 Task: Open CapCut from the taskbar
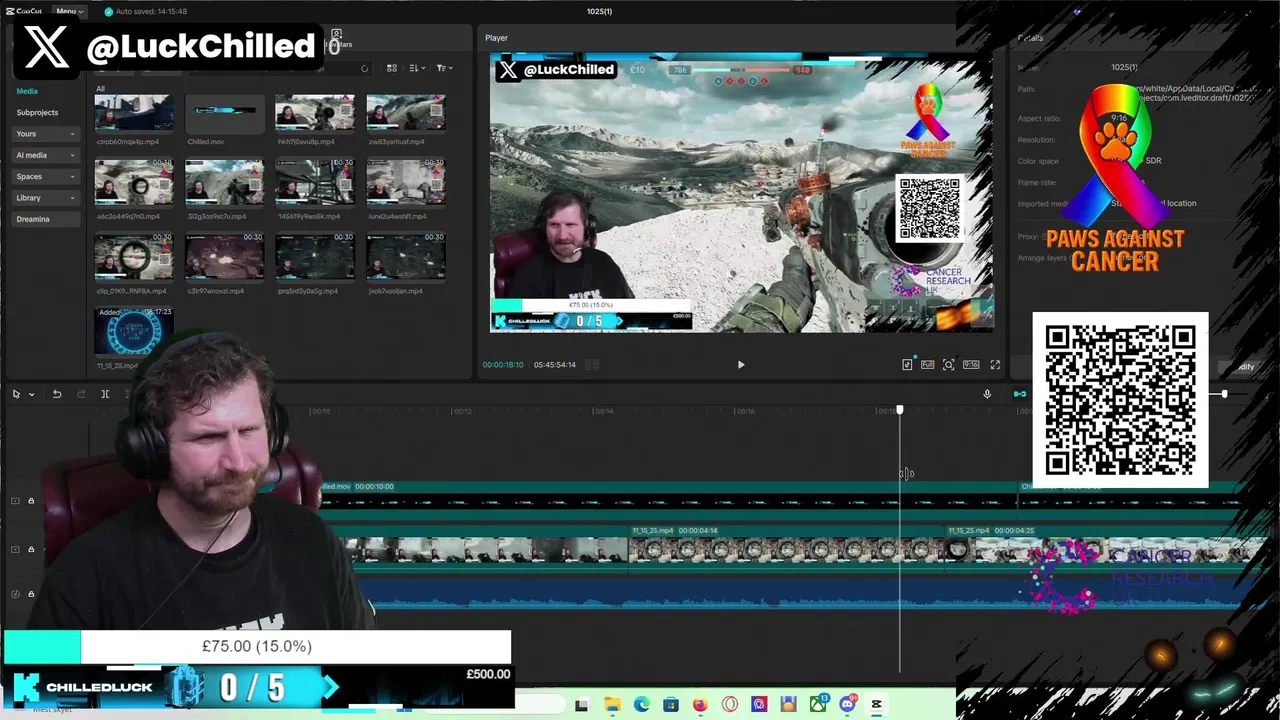click(x=877, y=704)
